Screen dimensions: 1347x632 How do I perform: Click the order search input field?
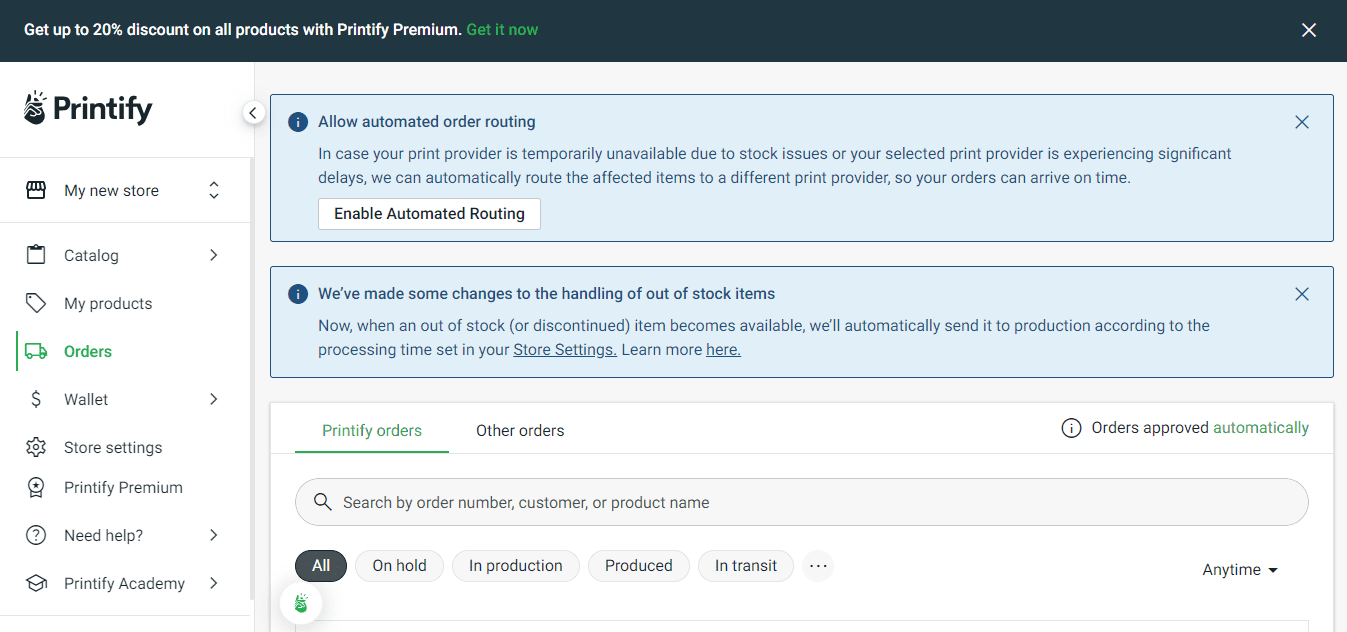coord(800,502)
